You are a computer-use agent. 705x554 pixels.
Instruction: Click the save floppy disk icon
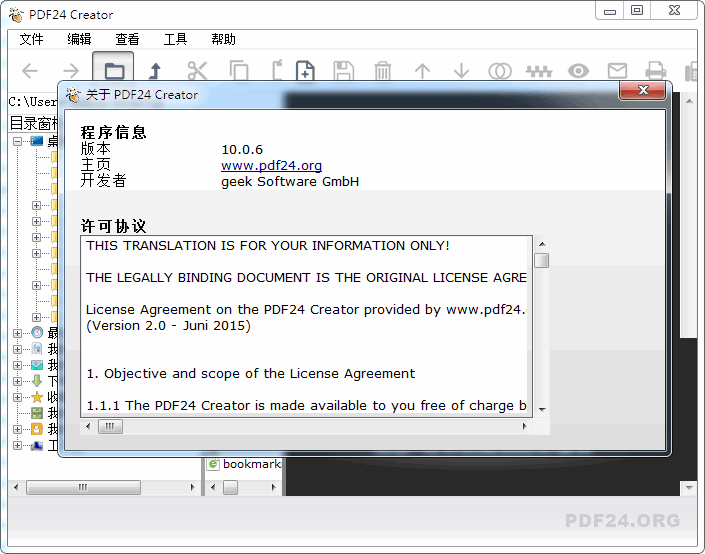[344, 71]
